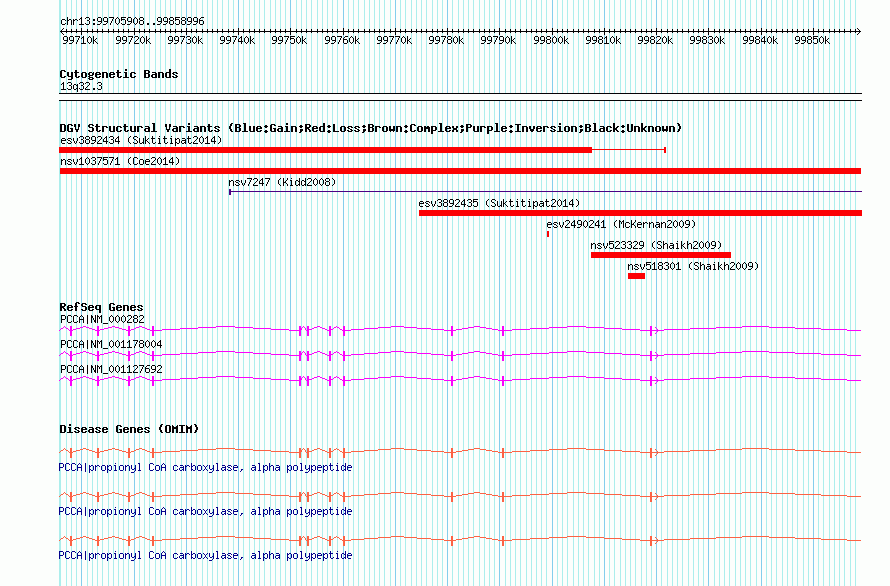Click the nsv7247 (Kidd2008) variant label
The image size is (890, 586).
282,182
